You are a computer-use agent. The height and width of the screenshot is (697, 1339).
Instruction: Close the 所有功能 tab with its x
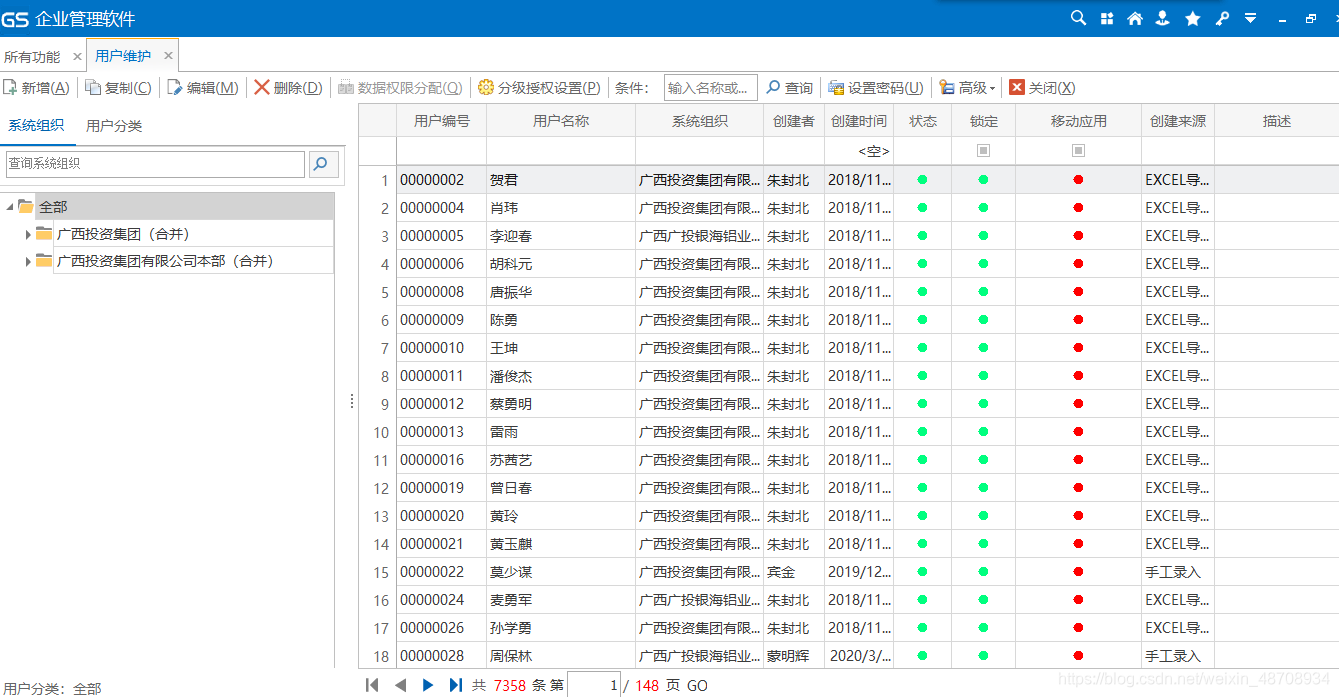77,57
